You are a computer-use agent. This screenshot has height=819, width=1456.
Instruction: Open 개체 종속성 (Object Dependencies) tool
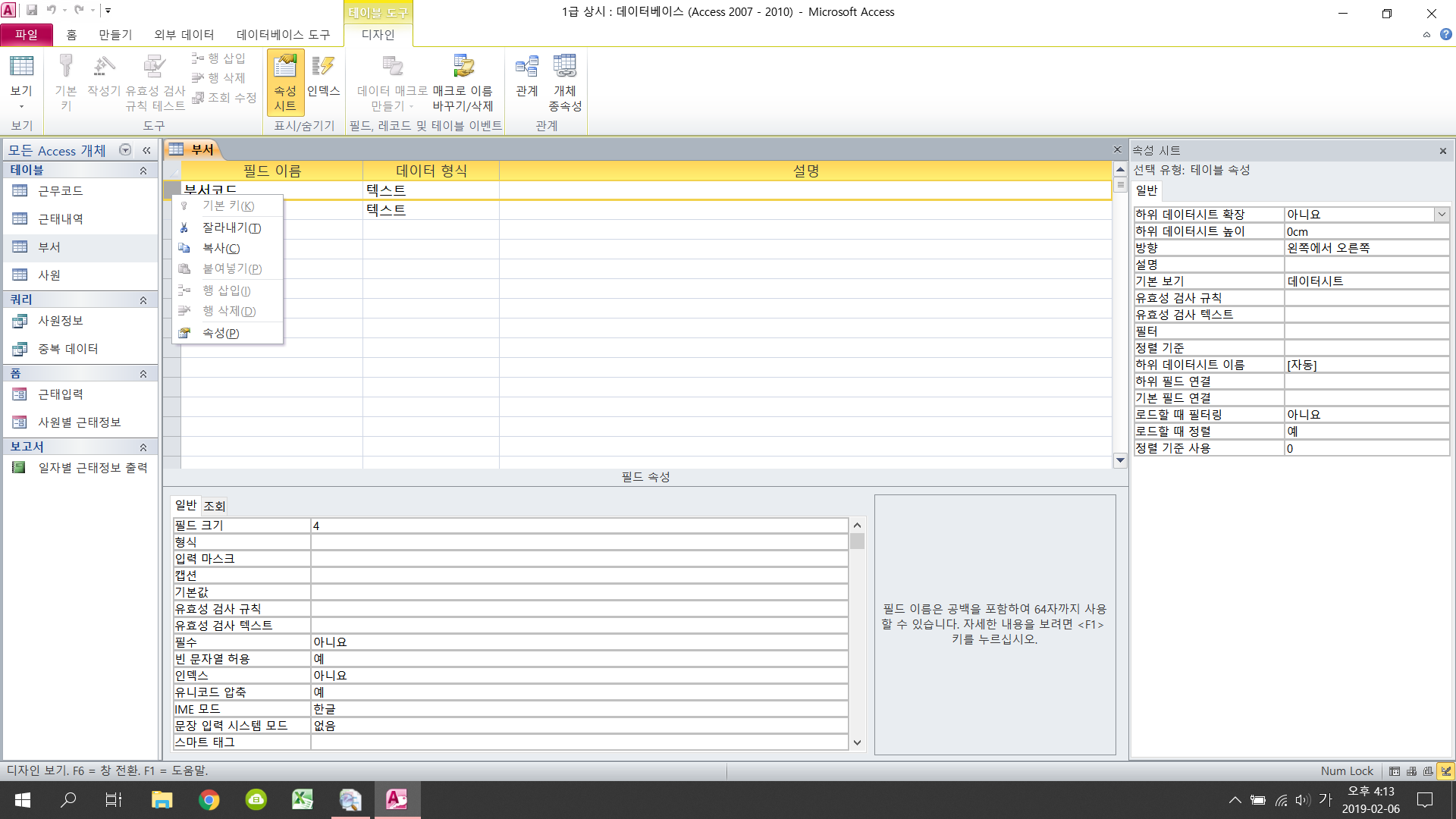[x=564, y=82]
